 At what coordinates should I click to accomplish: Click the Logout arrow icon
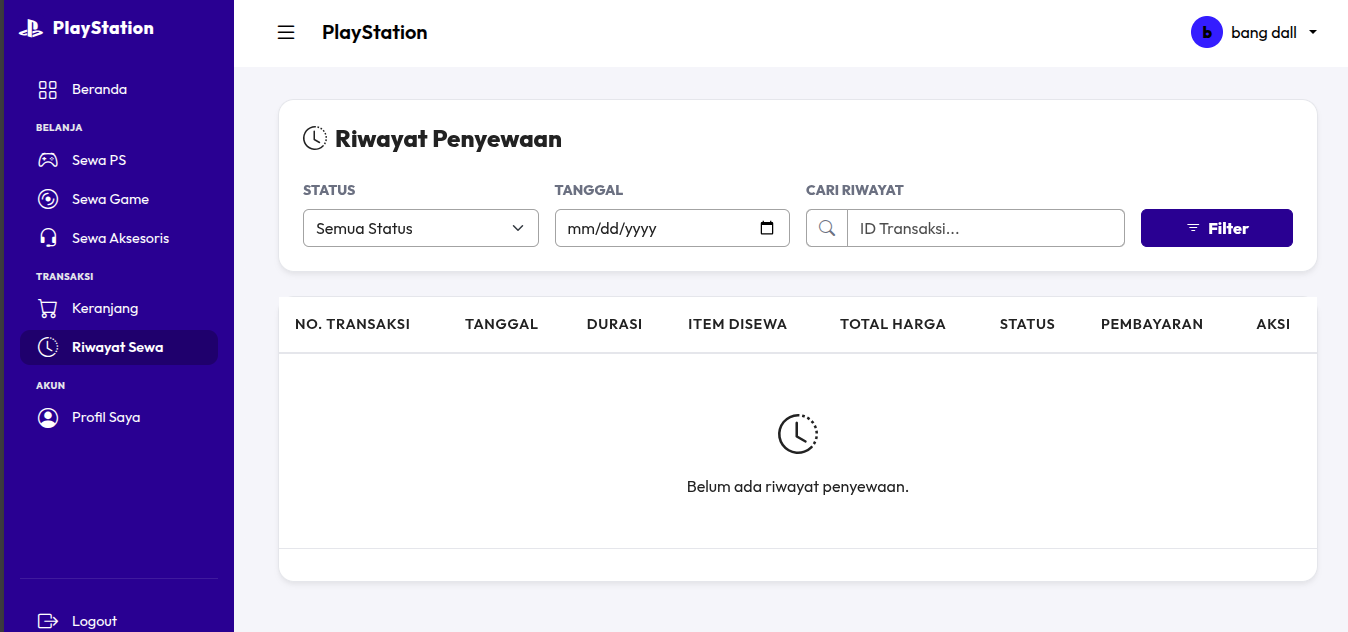point(48,621)
